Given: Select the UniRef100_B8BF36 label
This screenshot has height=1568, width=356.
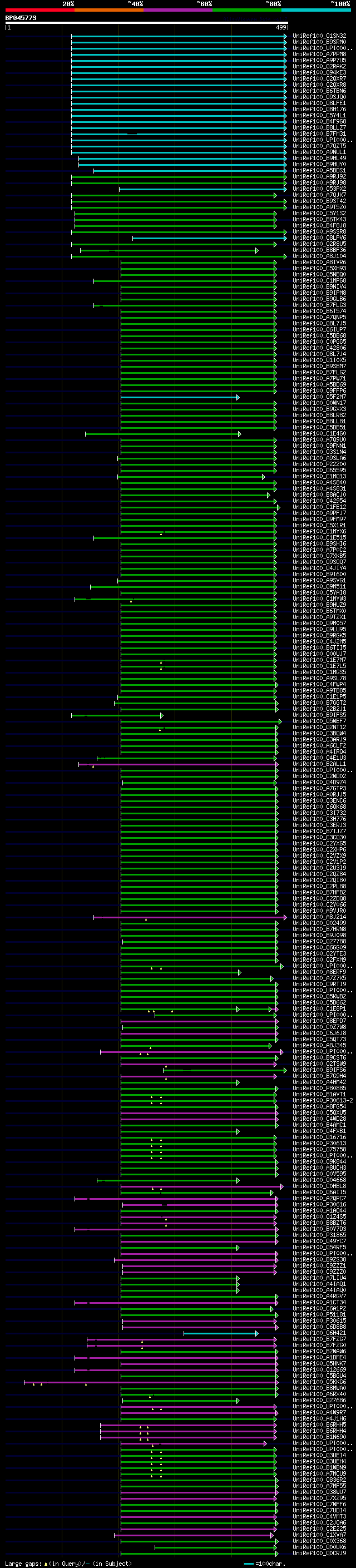Looking at the screenshot, I should 319,250.
